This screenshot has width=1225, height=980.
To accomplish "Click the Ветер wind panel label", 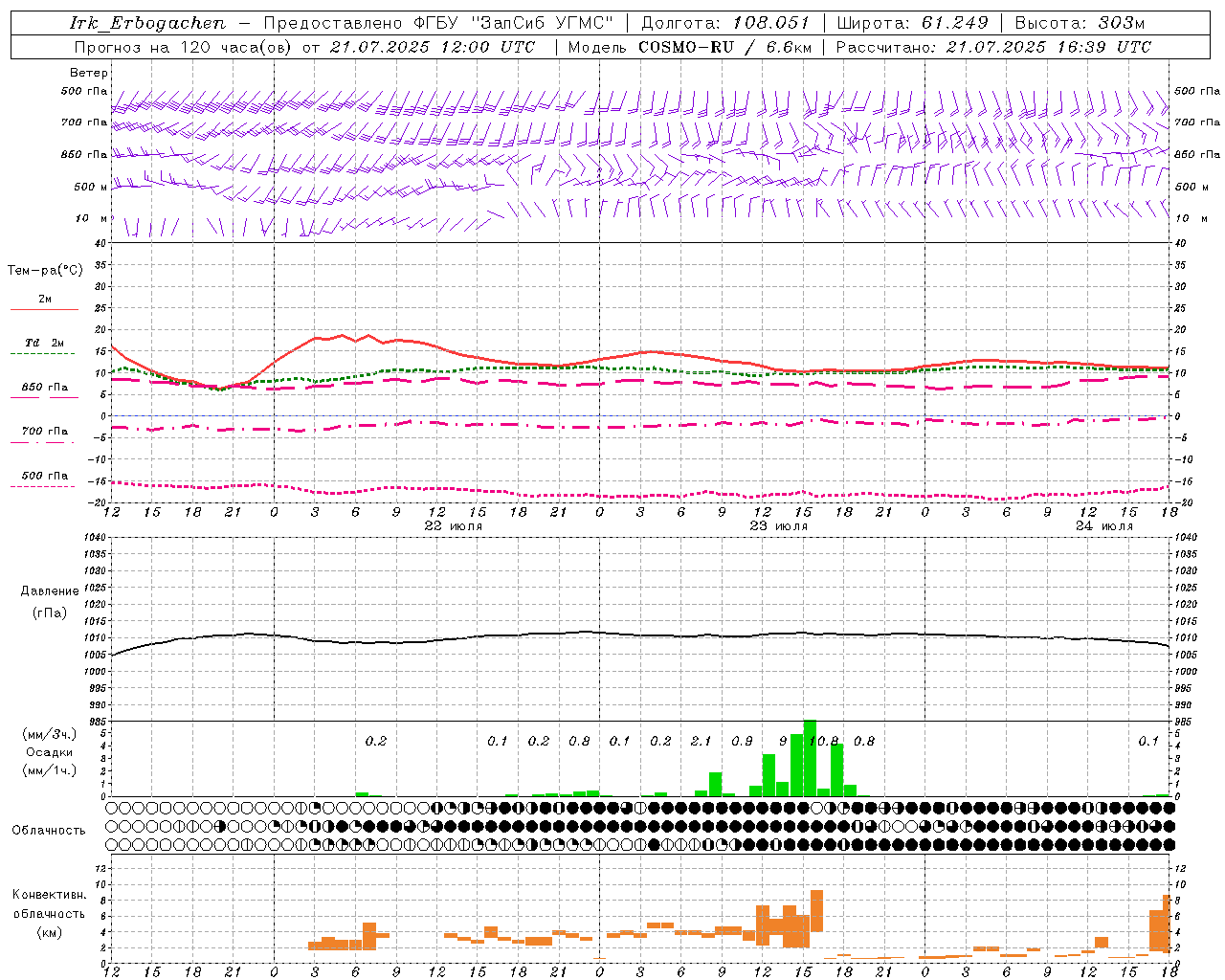I will pos(89,73).
